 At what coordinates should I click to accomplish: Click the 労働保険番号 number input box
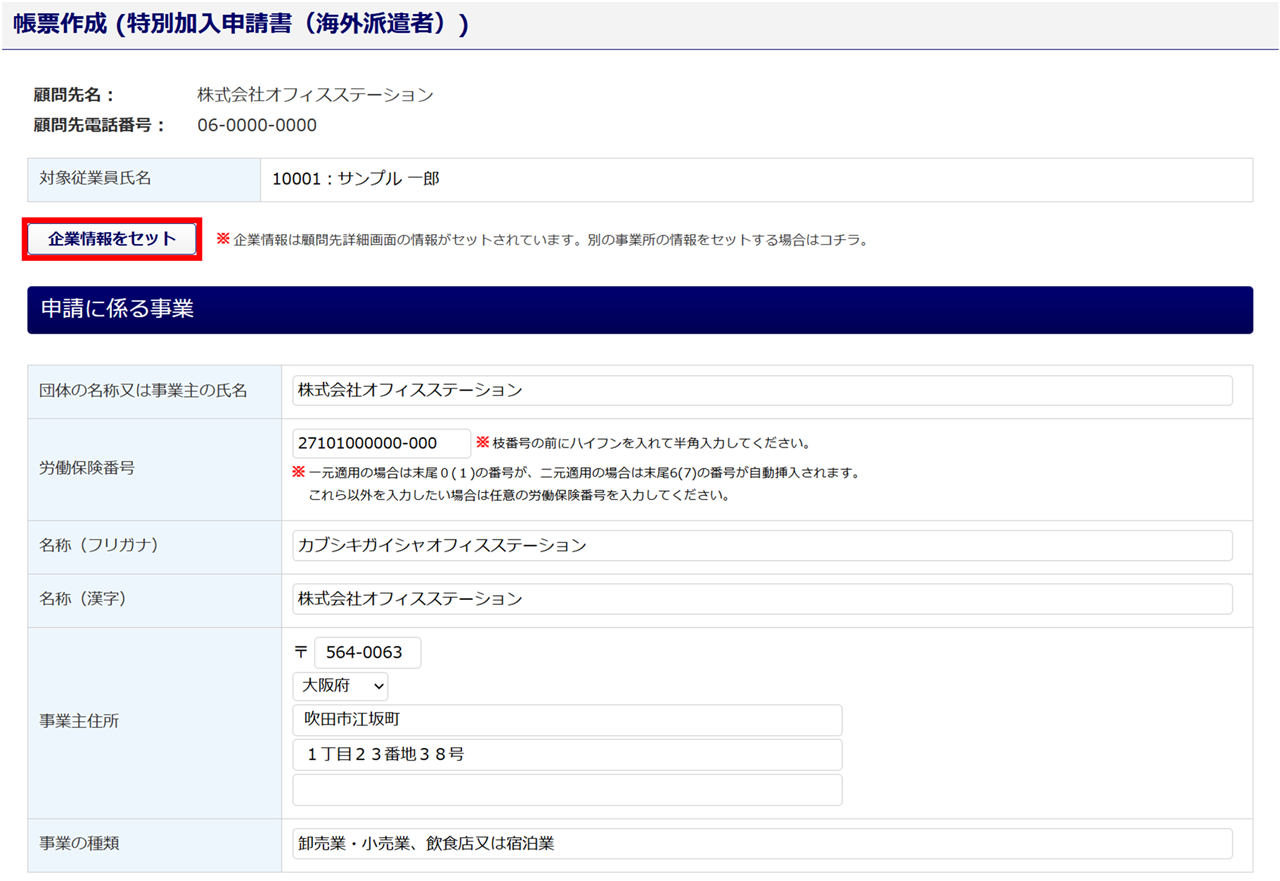pos(381,444)
